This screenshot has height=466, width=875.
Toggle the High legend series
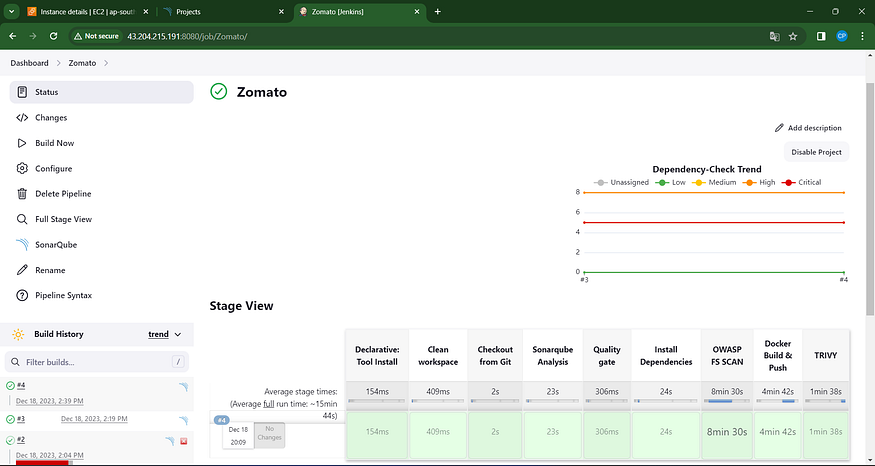click(x=759, y=182)
